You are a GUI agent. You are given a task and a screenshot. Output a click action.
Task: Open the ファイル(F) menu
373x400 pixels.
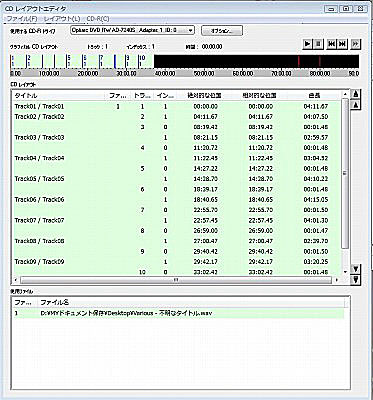tap(22, 19)
